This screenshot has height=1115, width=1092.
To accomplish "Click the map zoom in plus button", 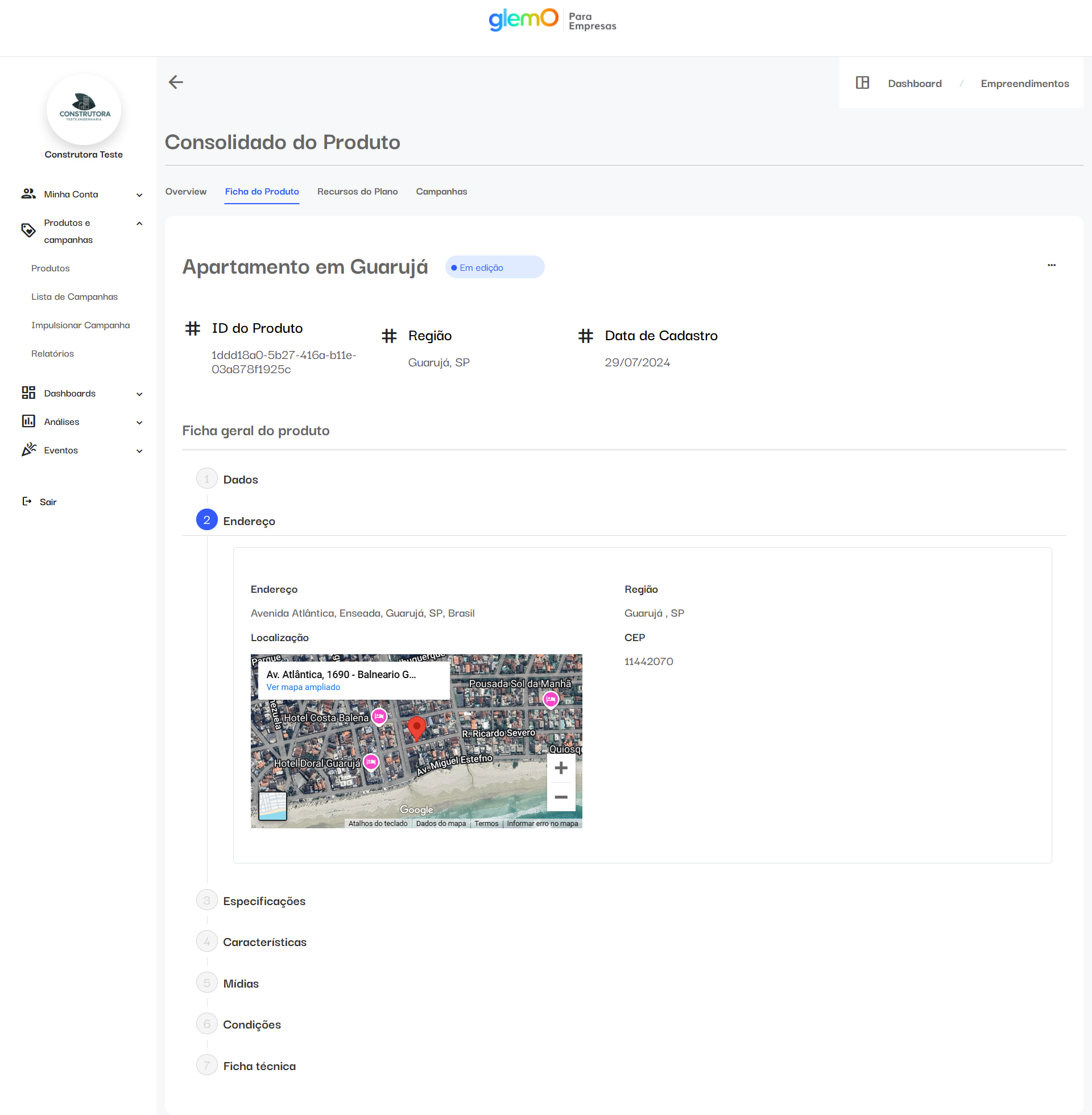I will (560, 768).
